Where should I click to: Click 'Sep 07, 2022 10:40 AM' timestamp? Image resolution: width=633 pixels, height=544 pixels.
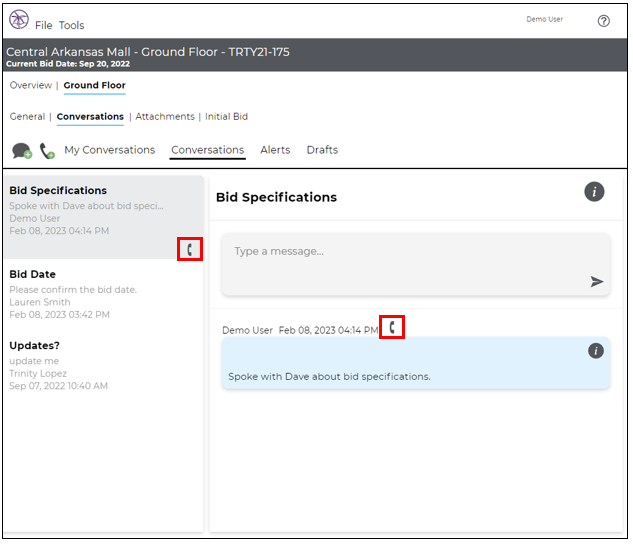point(59,386)
